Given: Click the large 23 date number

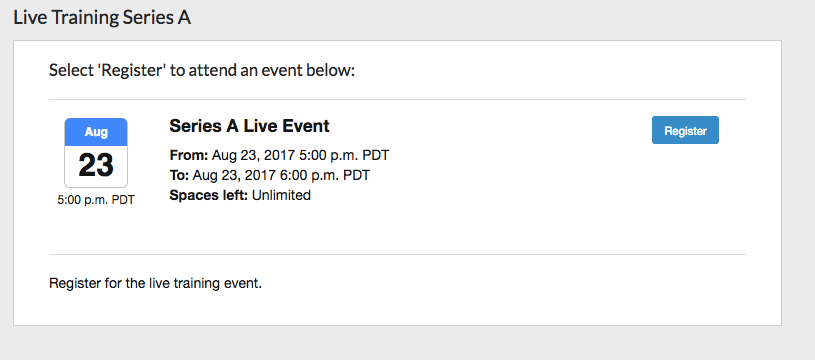Looking at the screenshot, I should pyautogui.click(x=96, y=166).
